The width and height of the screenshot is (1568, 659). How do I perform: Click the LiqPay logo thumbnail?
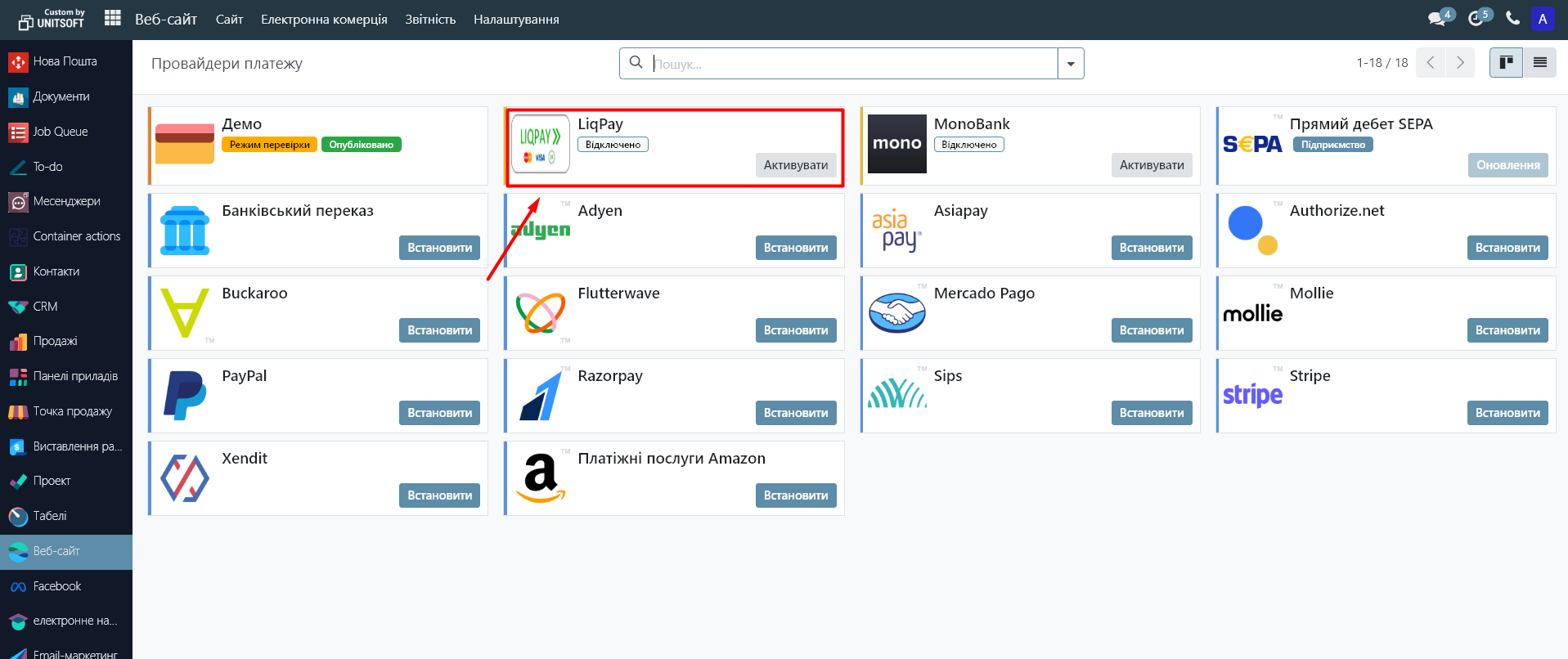tap(541, 144)
